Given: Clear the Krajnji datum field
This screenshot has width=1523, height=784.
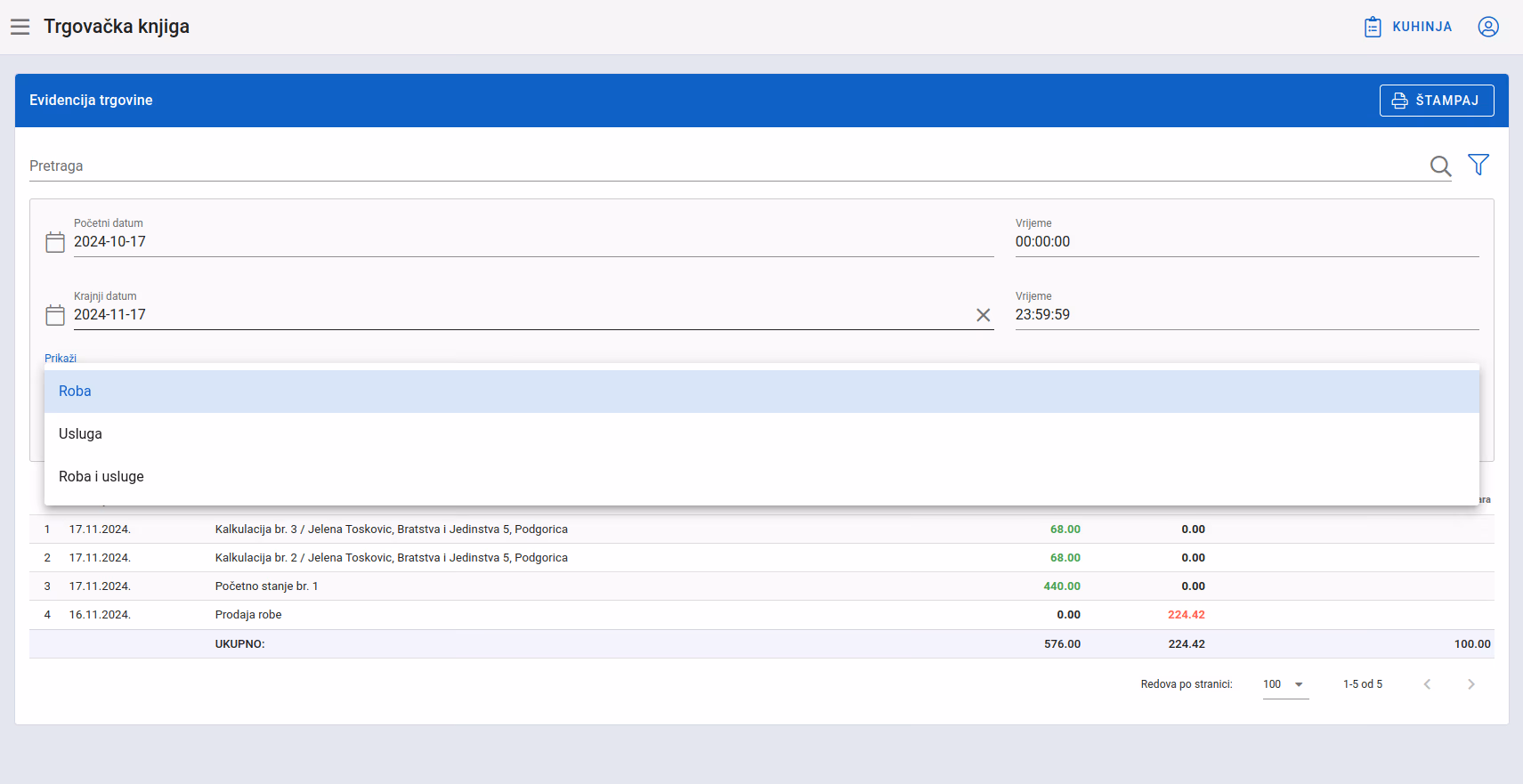Looking at the screenshot, I should [x=984, y=315].
